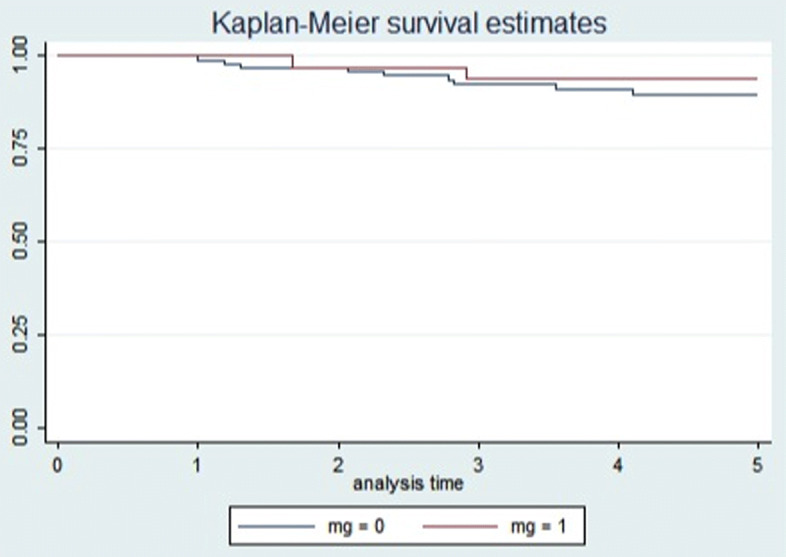Click the Kaplan-Meier survival estimates title
The image size is (786, 557).
click(x=408, y=22)
